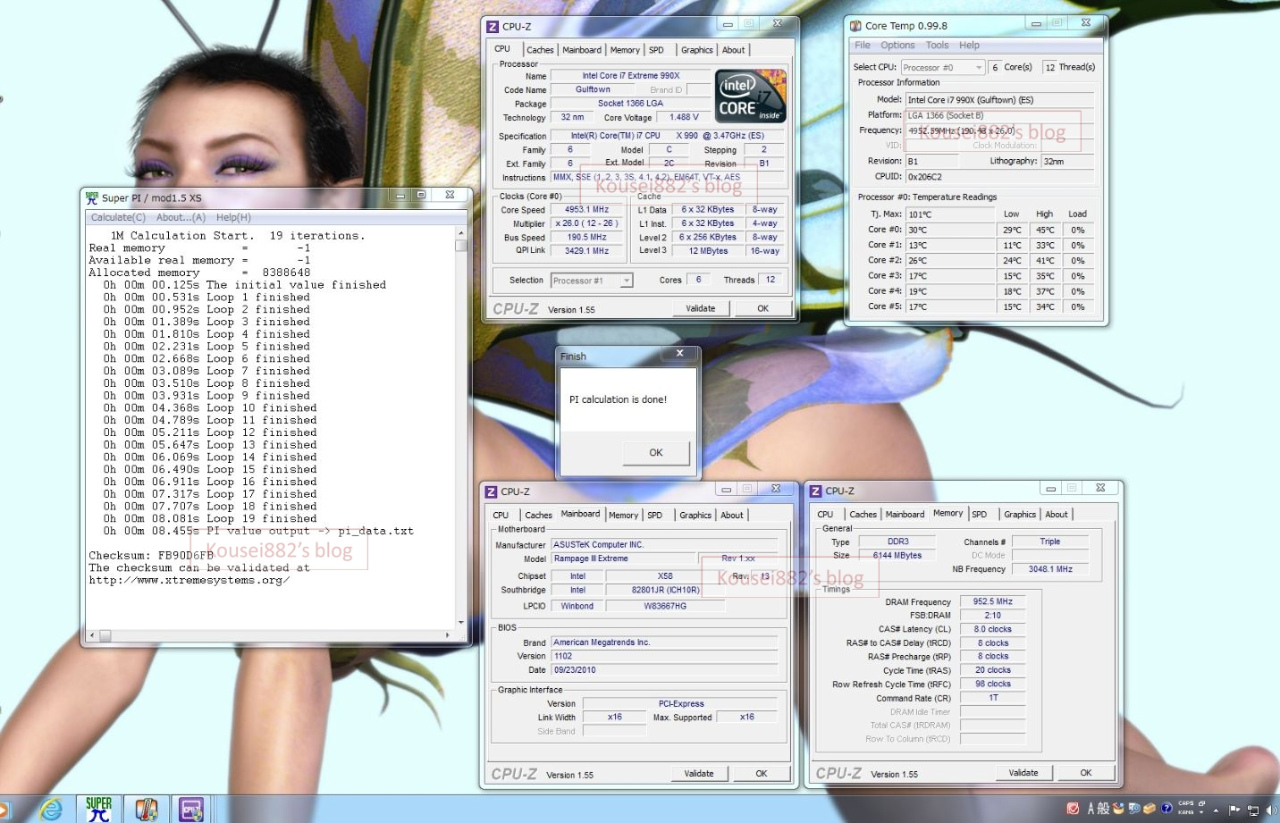
Task: Switch to the CPU-Z taskbar icon
Action: 192,808
